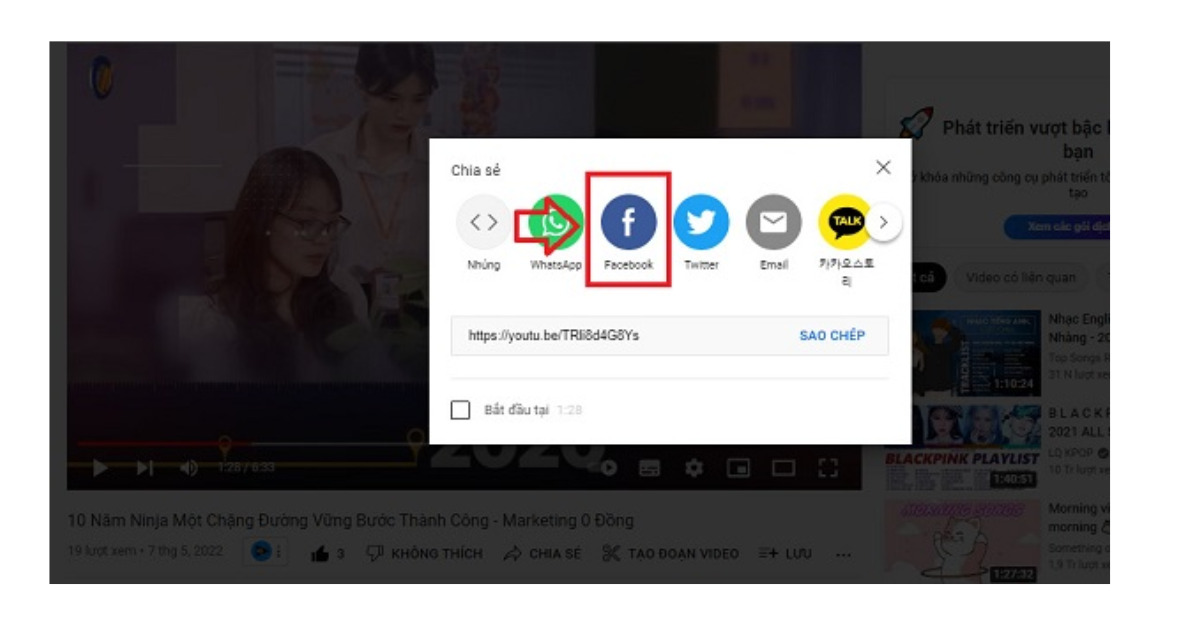Click SAO CHÉP to copy link
Viewport: 1200px width, 625px height.
click(x=832, y=336)
